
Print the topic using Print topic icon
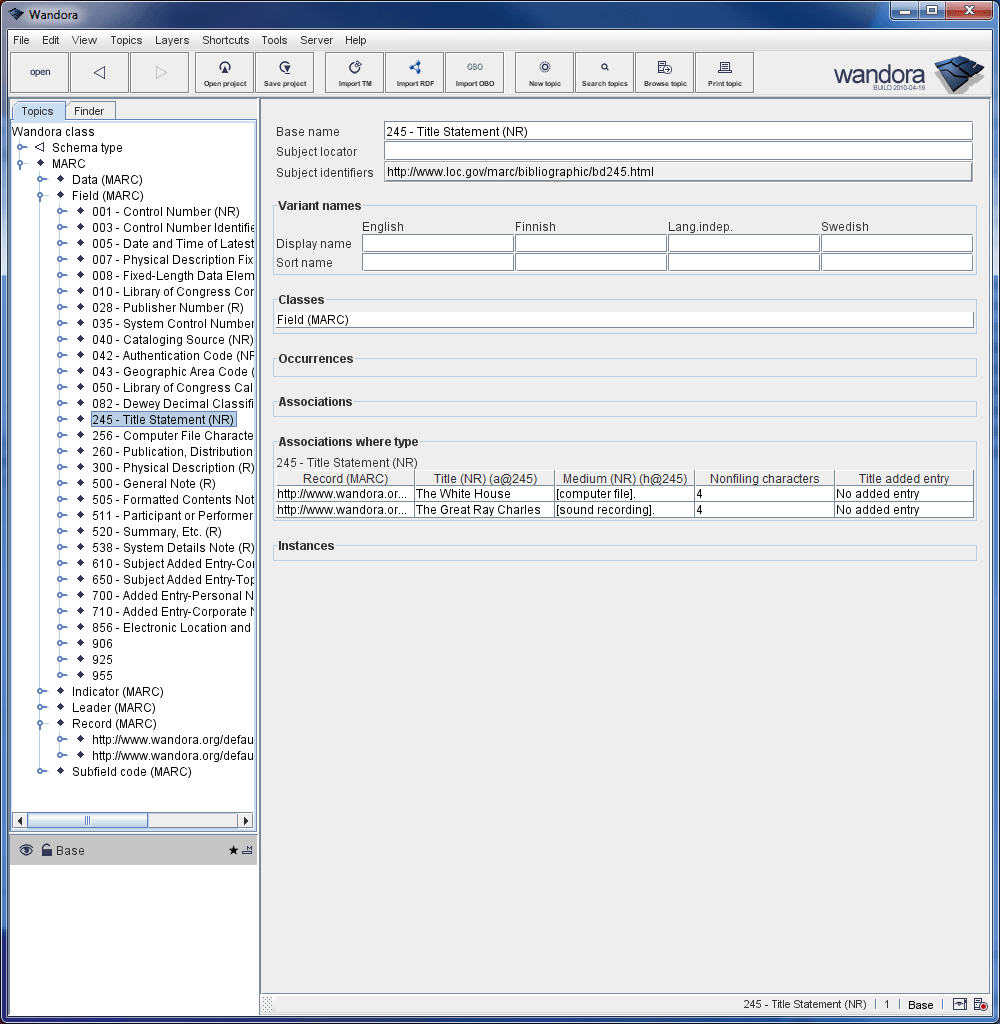click(724, 72)
